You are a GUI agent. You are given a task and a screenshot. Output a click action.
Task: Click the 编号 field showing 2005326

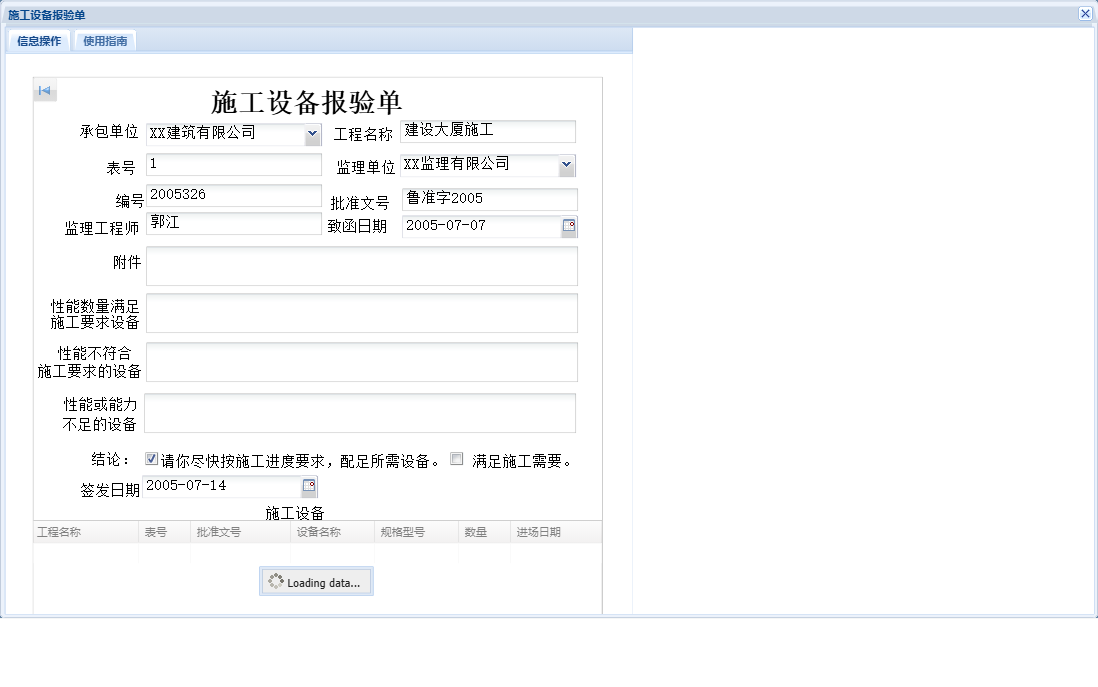[234, 195]
